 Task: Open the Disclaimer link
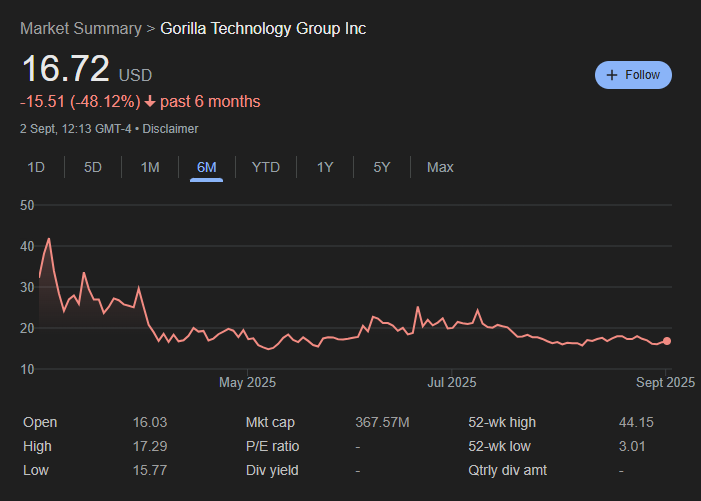[x=170, y=129]
